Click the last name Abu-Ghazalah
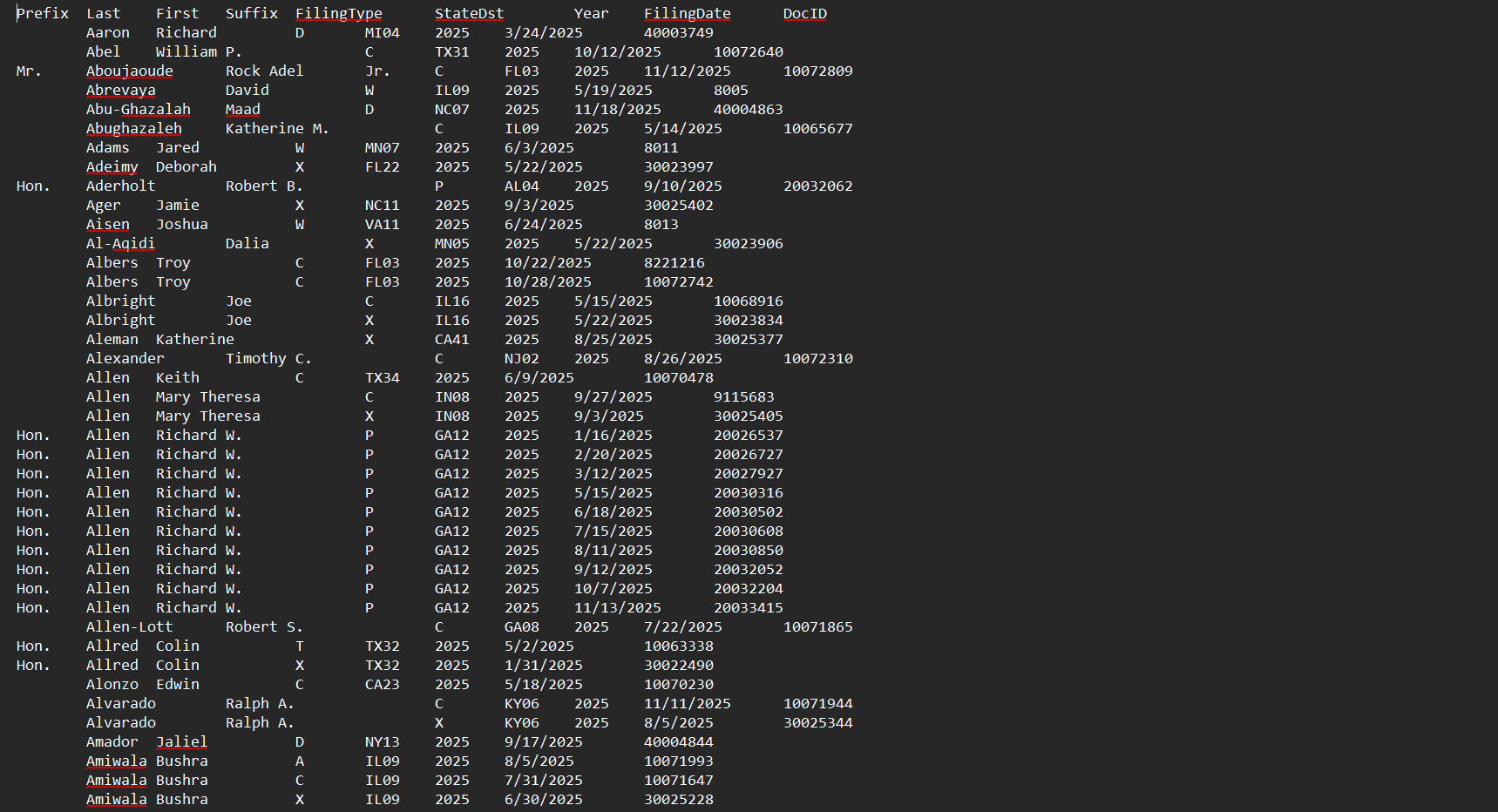 click(138, 109)
